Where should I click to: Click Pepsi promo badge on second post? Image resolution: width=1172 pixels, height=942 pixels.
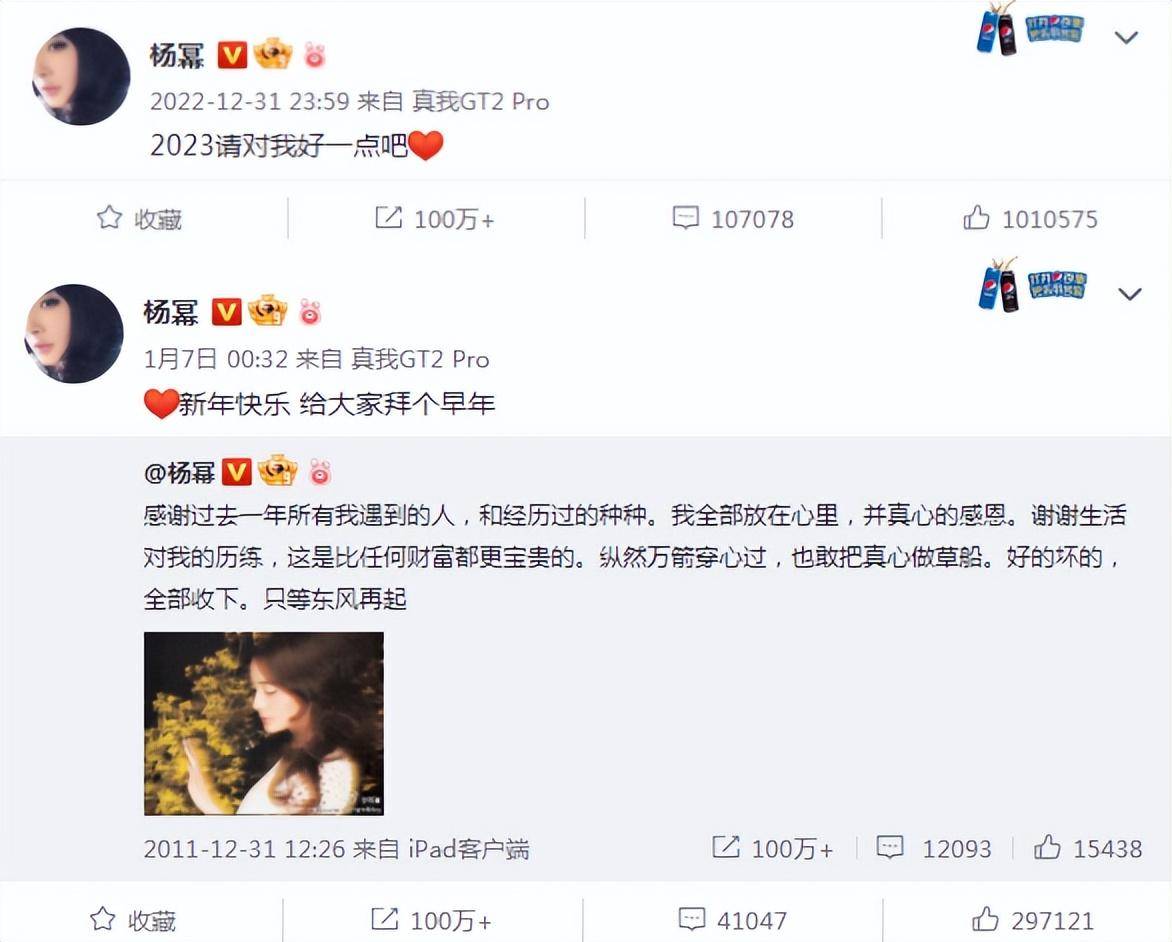tap(1031, 284)
